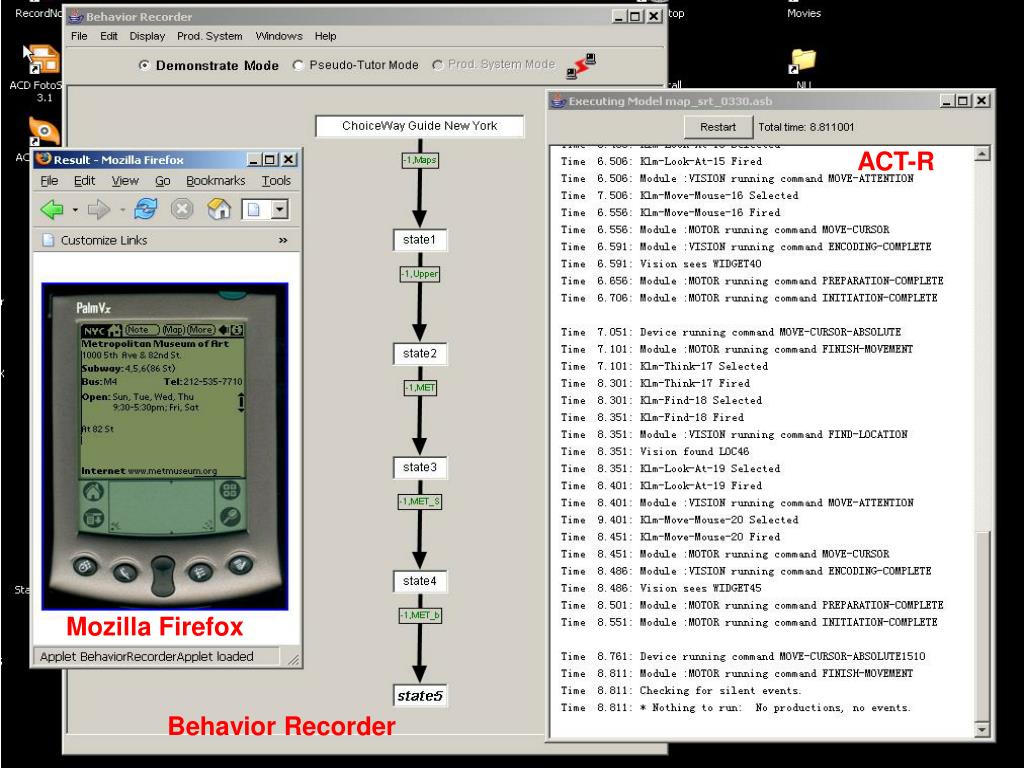This screenshot has height=768, width=1024.
Task: Reload the page with Firefox refresh icon
Action: [x=146, y=209]
